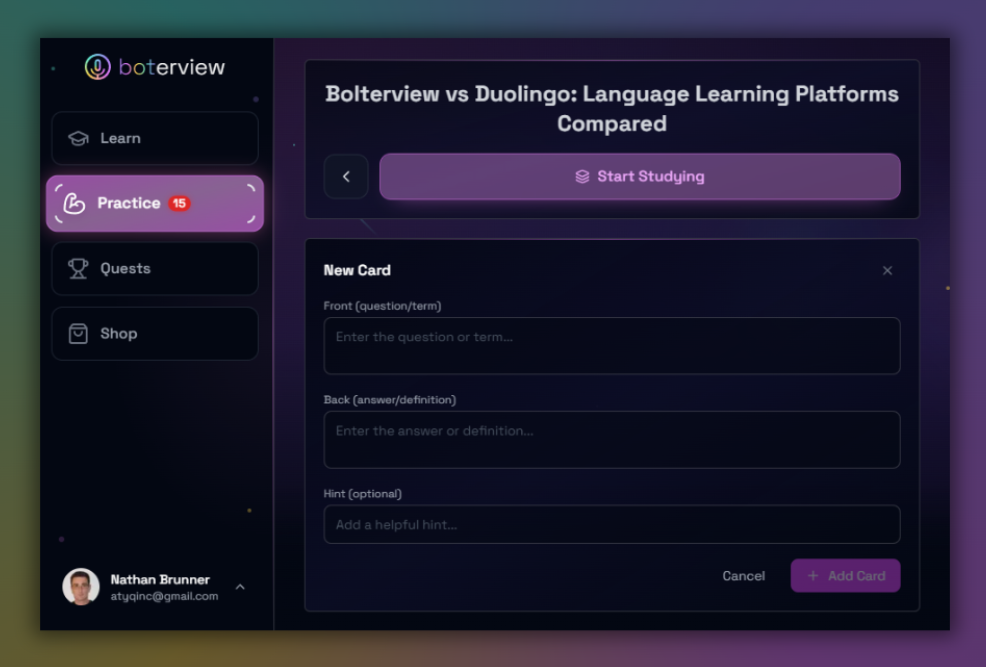The width and height of the screenshot is (986, 667).
Task: Click the plus icon on Add Card
Action: (813, 576)
